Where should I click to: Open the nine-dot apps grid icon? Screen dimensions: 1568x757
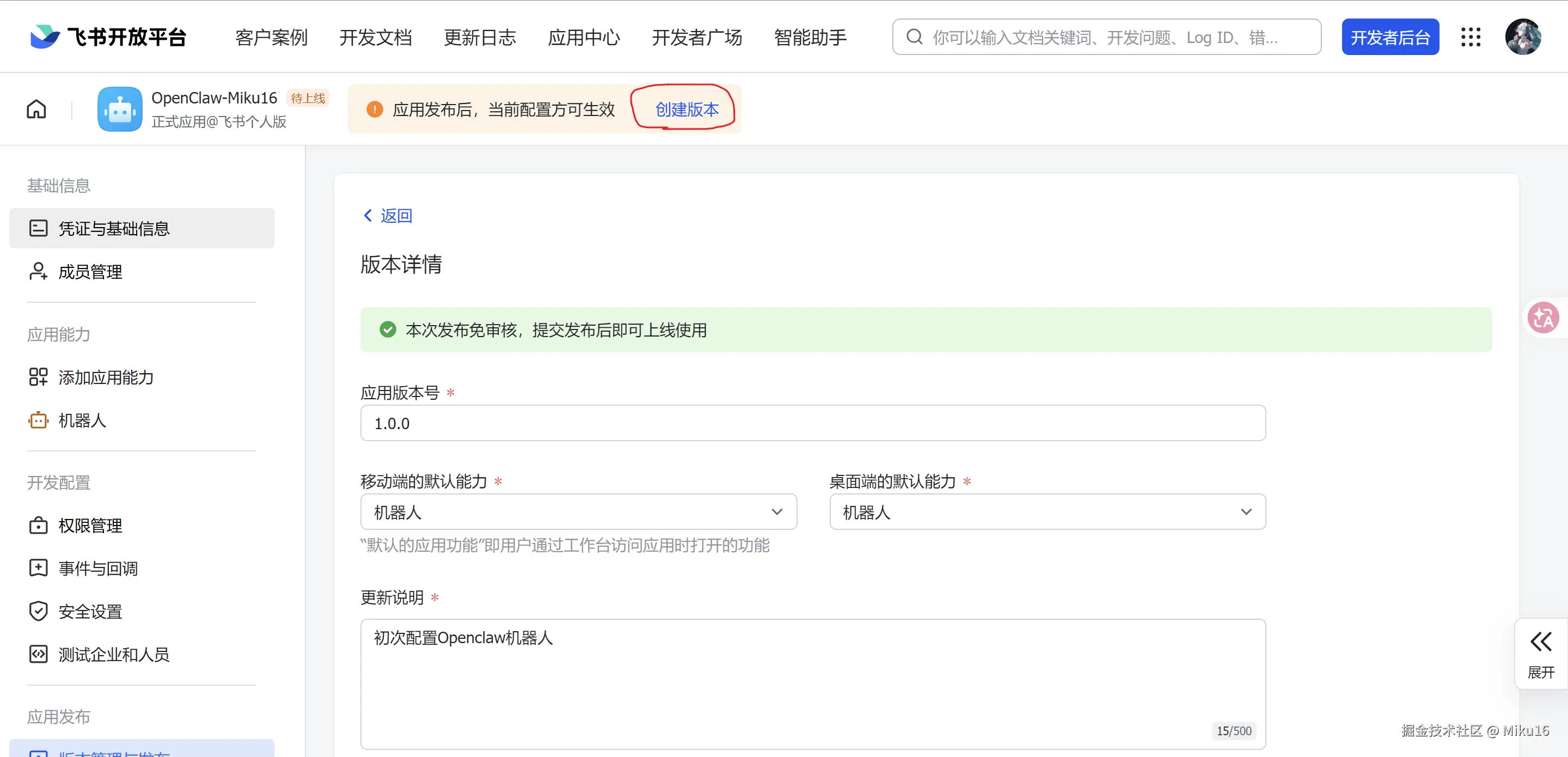(1471, 37)
